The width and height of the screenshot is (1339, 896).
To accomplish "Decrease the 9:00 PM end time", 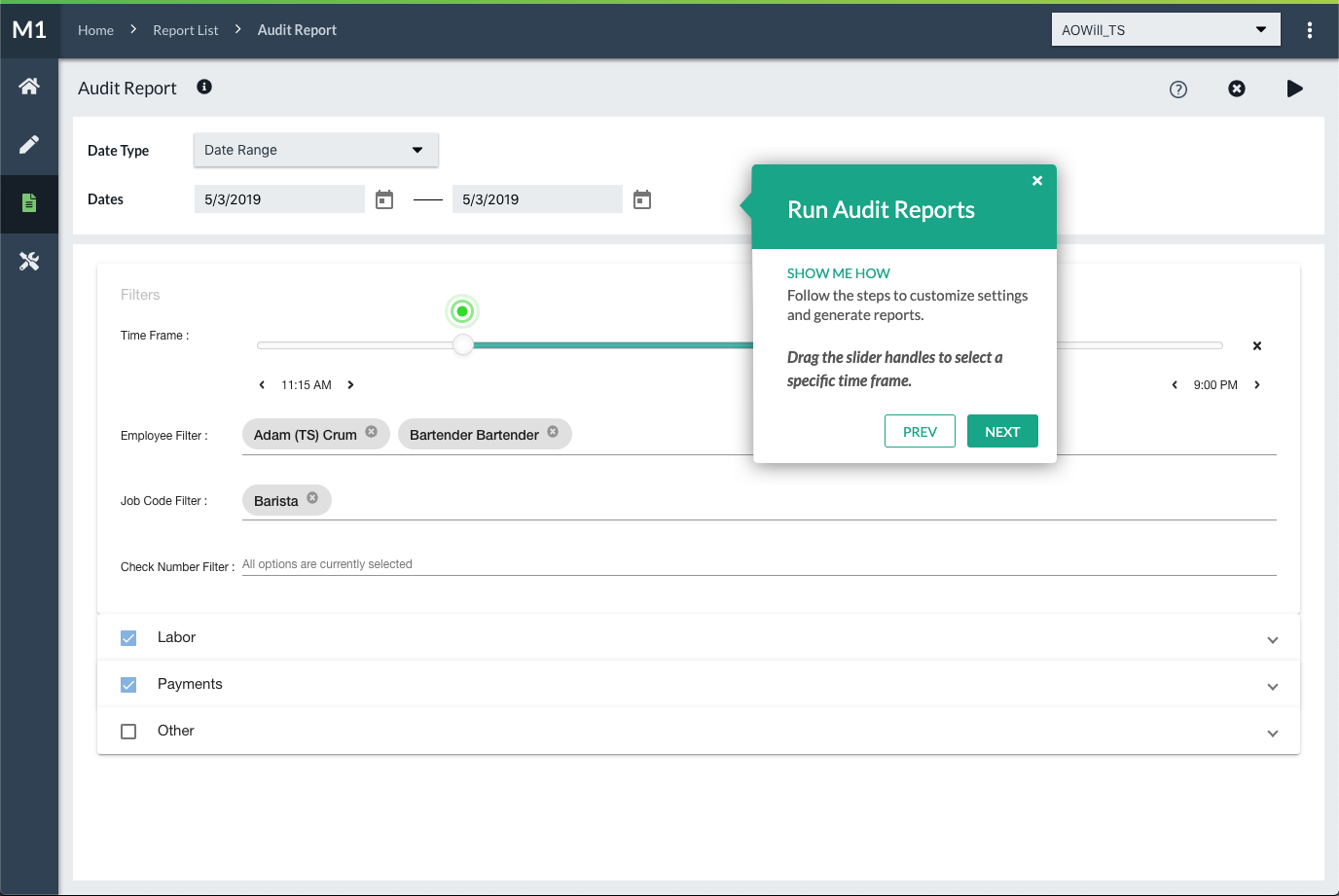I will (1175, 385).
